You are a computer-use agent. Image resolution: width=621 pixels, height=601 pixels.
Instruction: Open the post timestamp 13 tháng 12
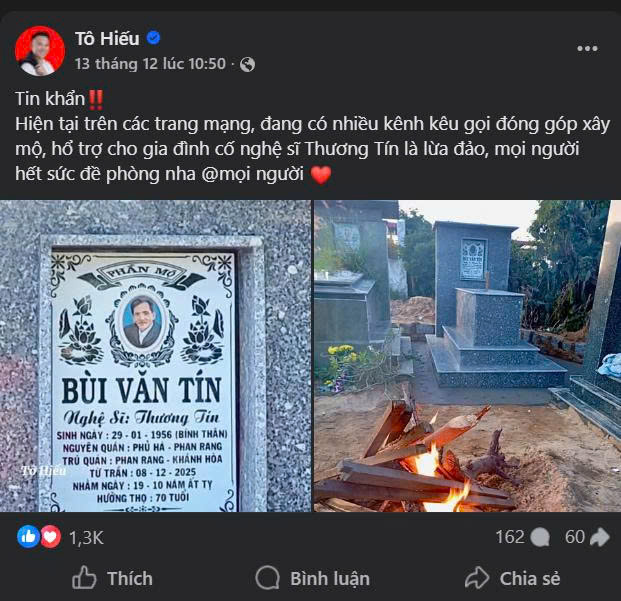coord(150,64)
